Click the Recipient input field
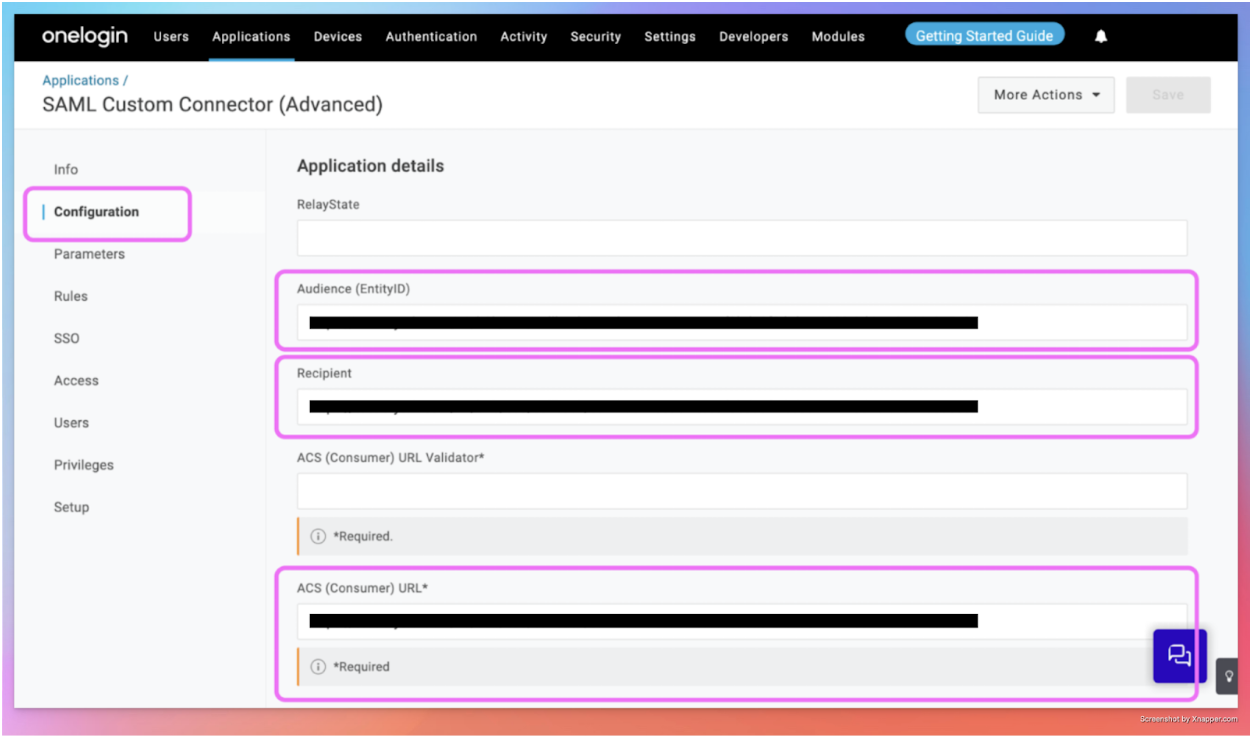 pyautogui.click(x=742, y=407)
